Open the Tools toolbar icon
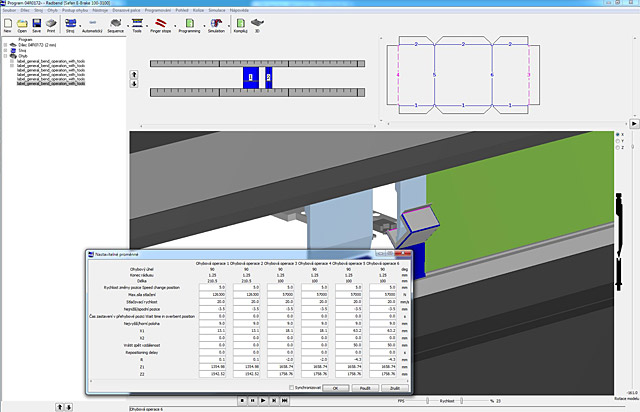Screen dimensions: 640x412 [x=137, y=23]
